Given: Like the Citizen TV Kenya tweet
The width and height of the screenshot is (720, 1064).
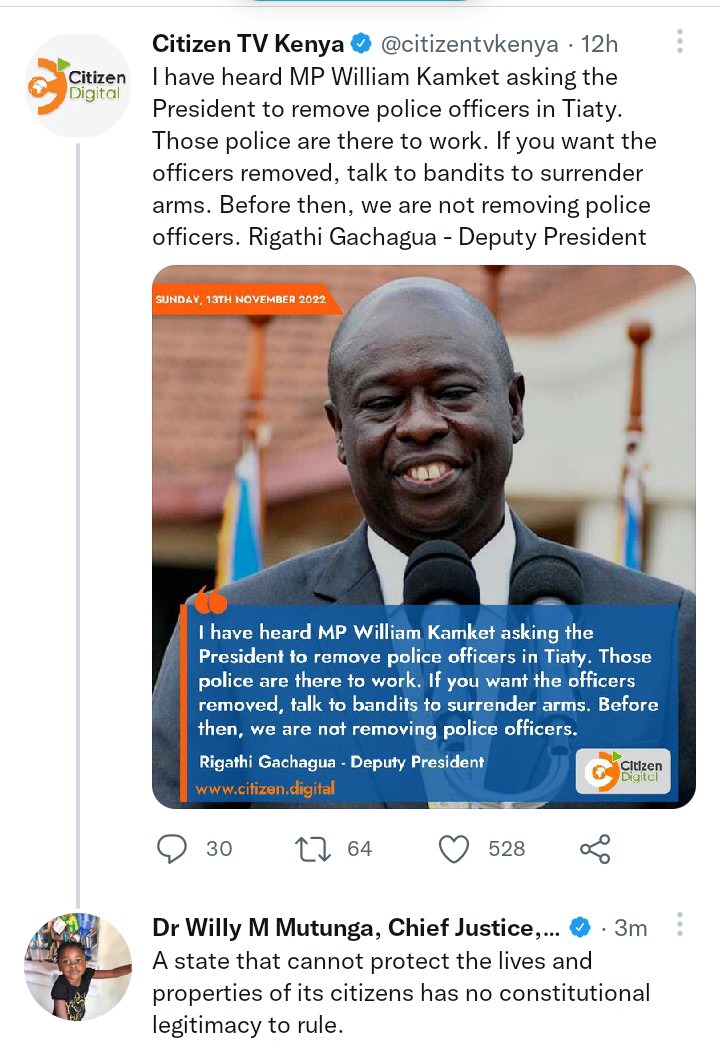Looking at the screenshot, I should tap(454, 849).
